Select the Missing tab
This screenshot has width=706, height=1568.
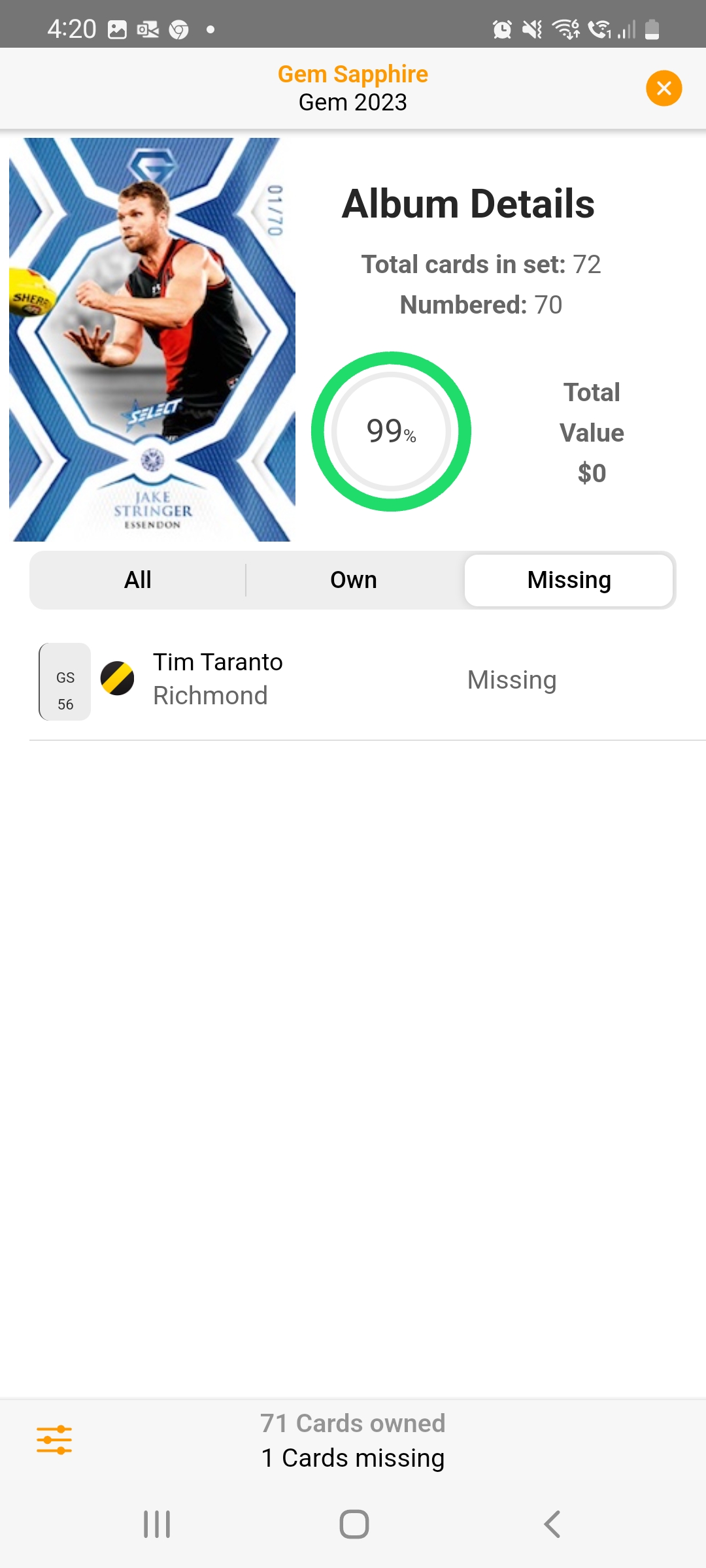tap(569, 580)
